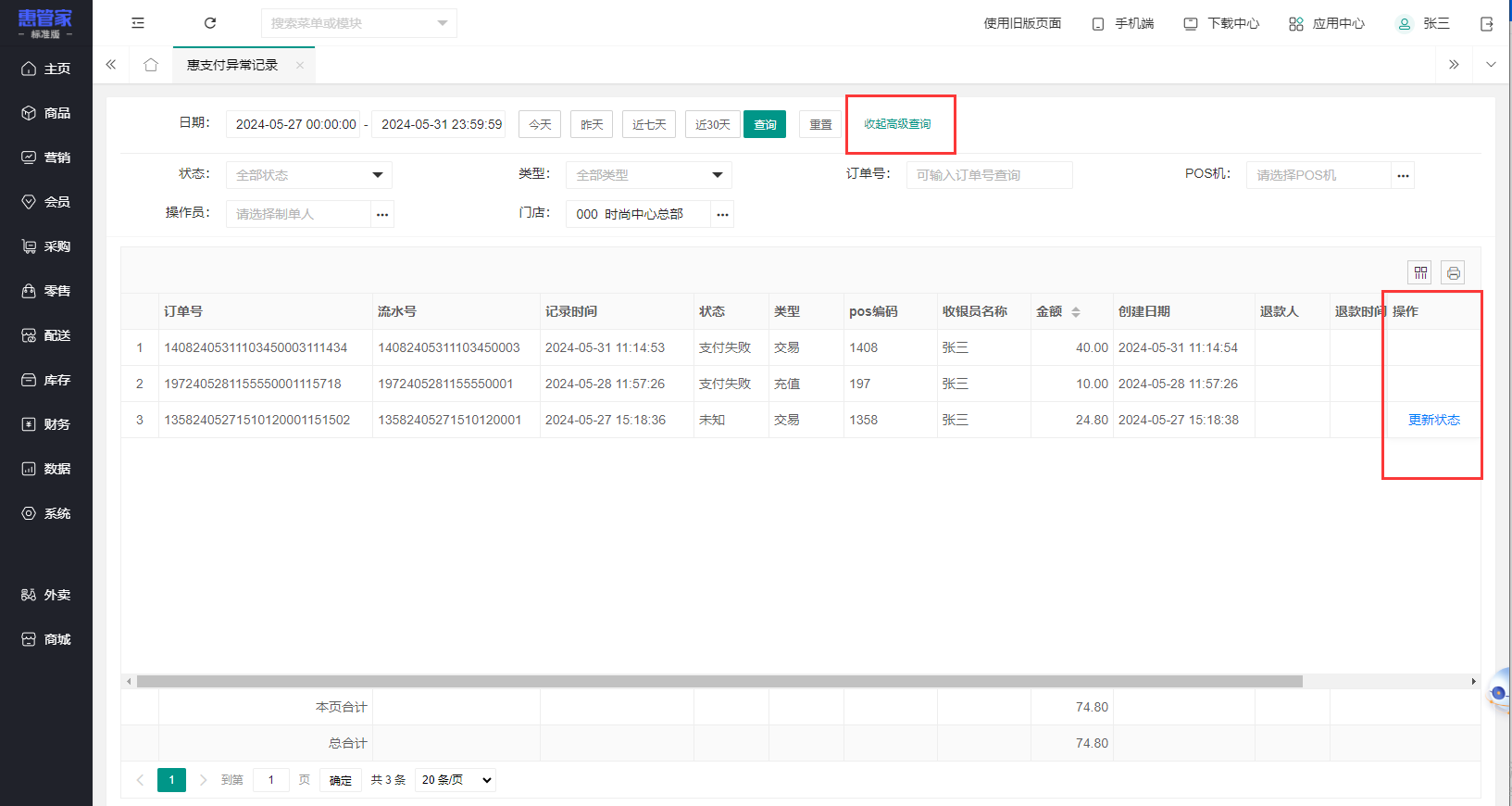The height and width of the screenshot is (806, 1512).
Task: Open the 财务 sidebar menu
Action: click(46, 424)
